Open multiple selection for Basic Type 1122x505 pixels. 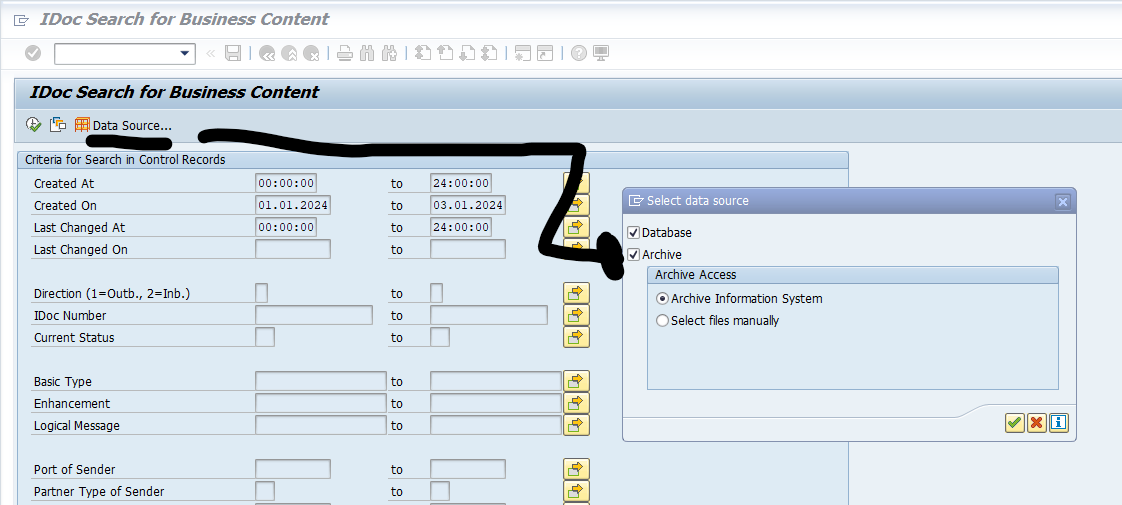click(x=576, y=381)
